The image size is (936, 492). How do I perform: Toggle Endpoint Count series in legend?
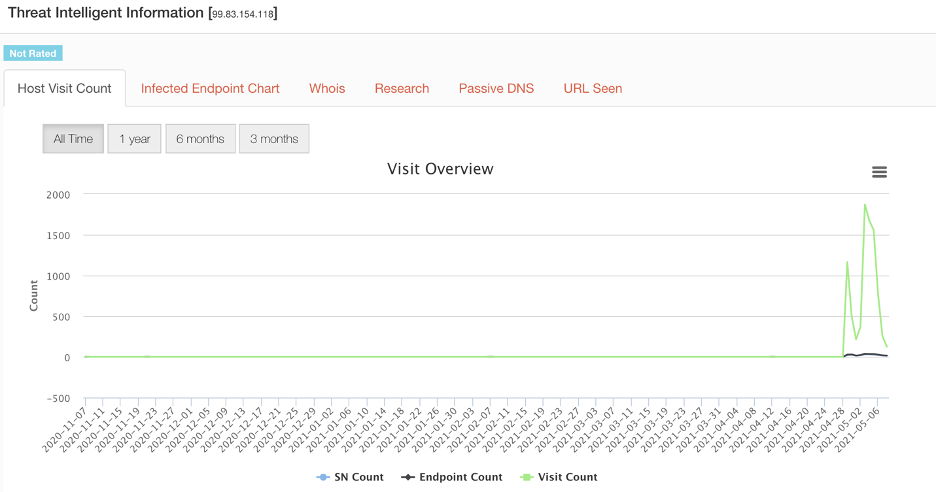[x=460, y=477]
